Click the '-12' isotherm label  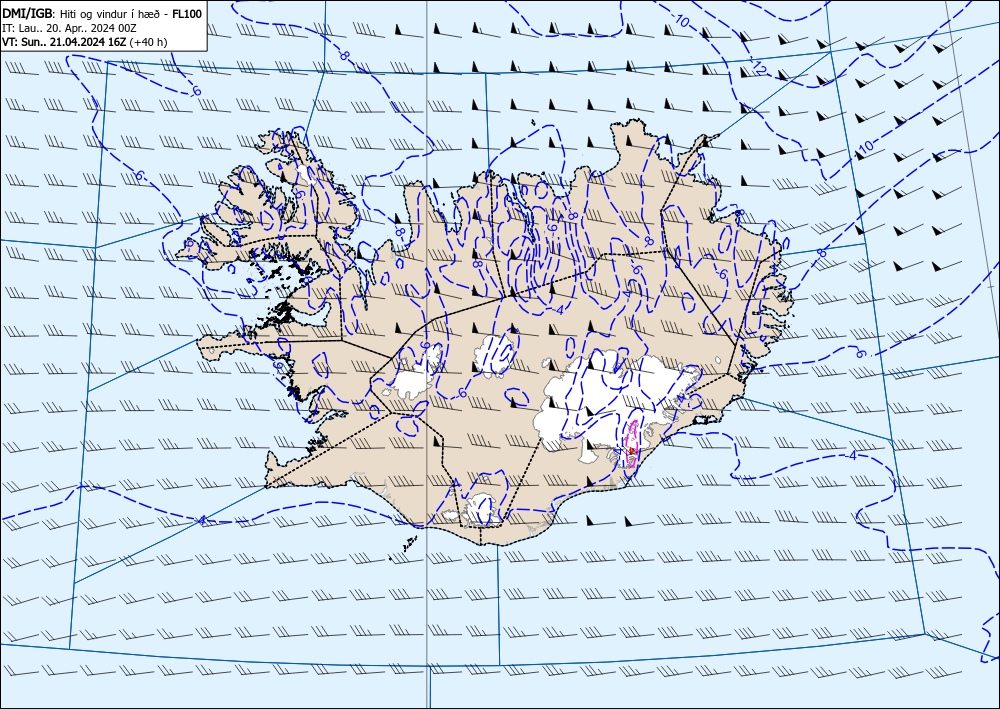[x=758, y=66]
